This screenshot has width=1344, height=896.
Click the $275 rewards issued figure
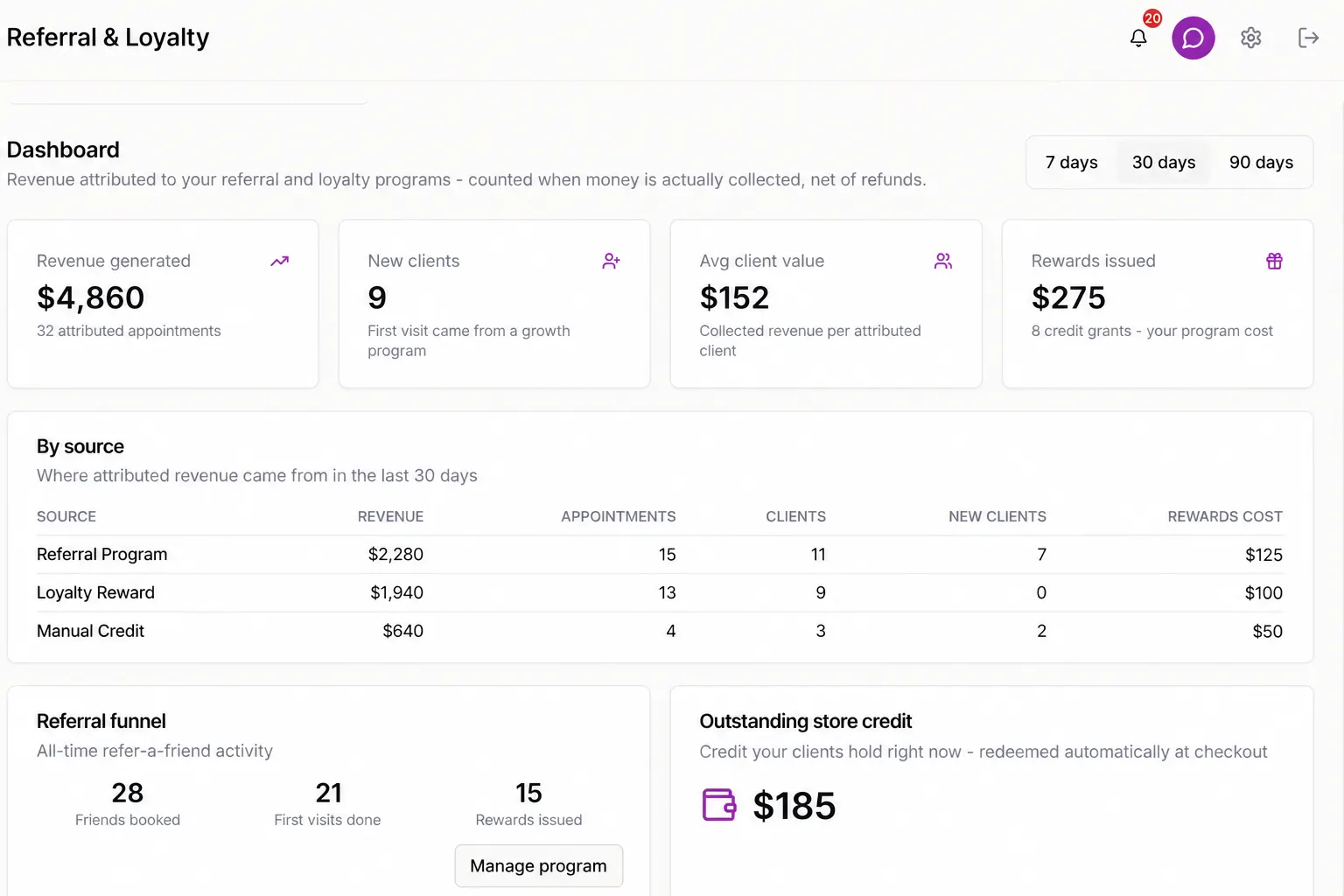[1068, 298]
